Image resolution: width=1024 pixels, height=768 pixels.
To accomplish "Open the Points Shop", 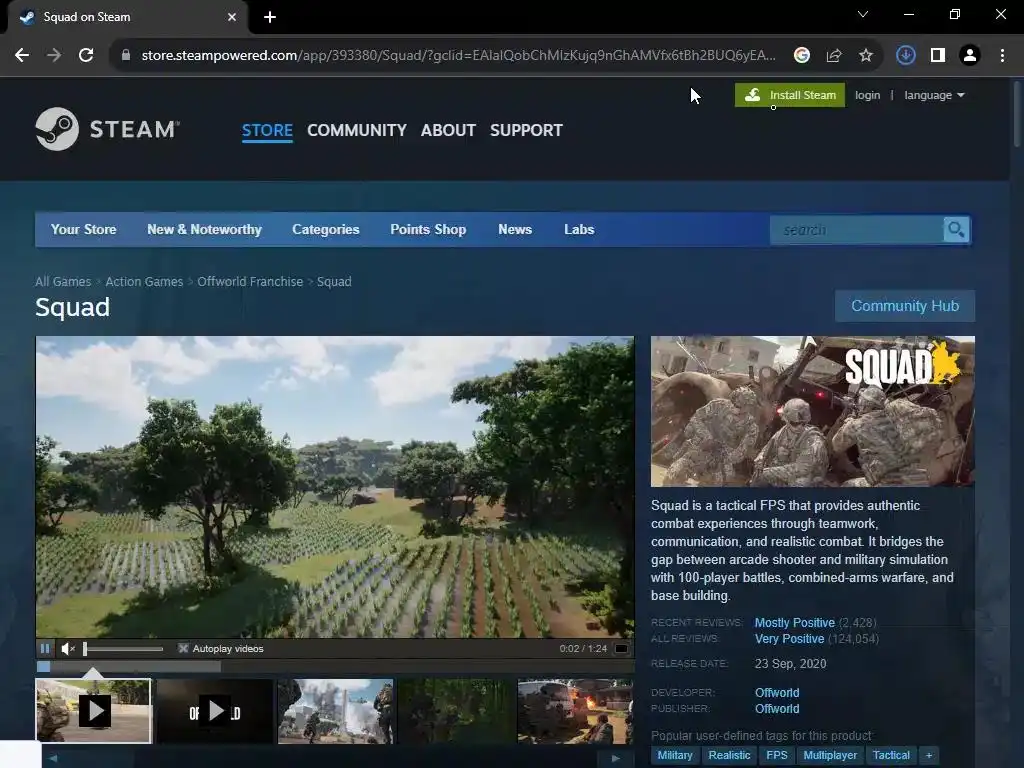I will pyautogui.click(x=428, y=229).
